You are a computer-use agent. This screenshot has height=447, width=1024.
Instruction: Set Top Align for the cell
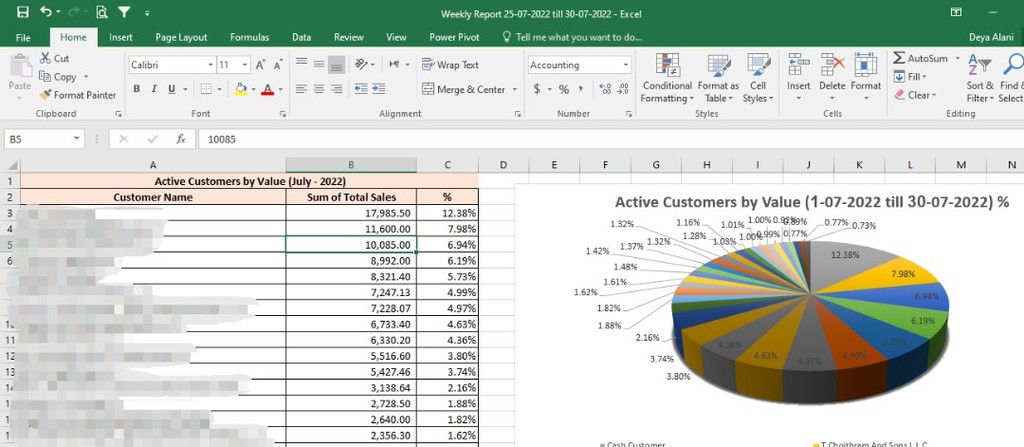[x=301, y=63]
